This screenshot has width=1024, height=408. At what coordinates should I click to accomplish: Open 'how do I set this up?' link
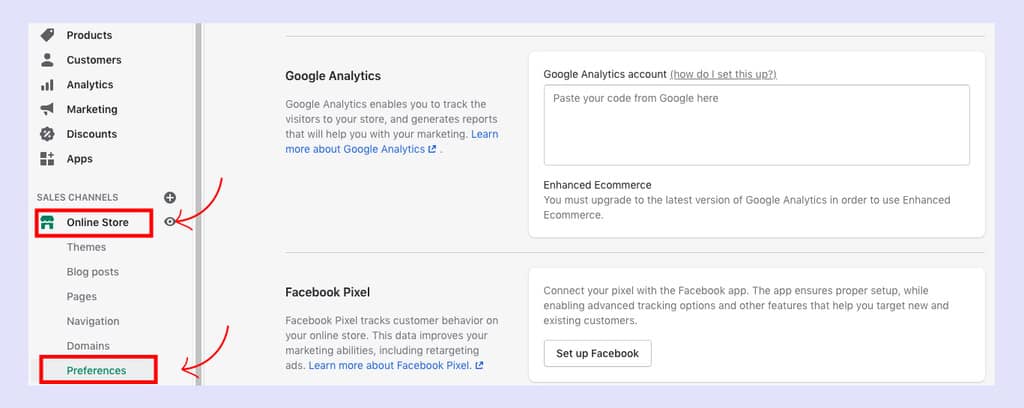724,74
